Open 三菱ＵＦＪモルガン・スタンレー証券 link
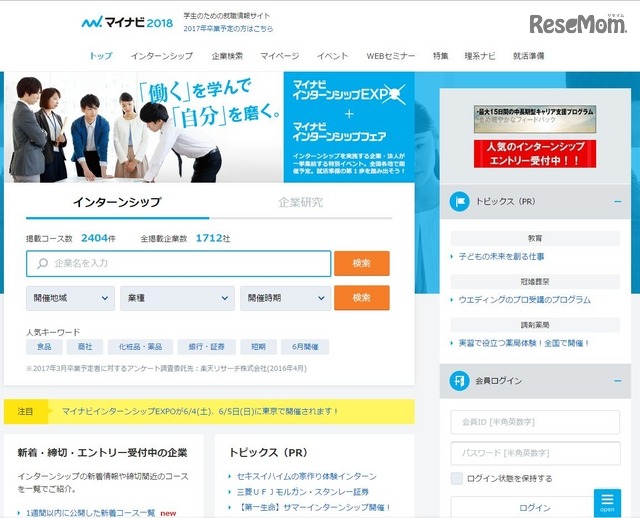The image size is (640, 518). tap(302, 492)
